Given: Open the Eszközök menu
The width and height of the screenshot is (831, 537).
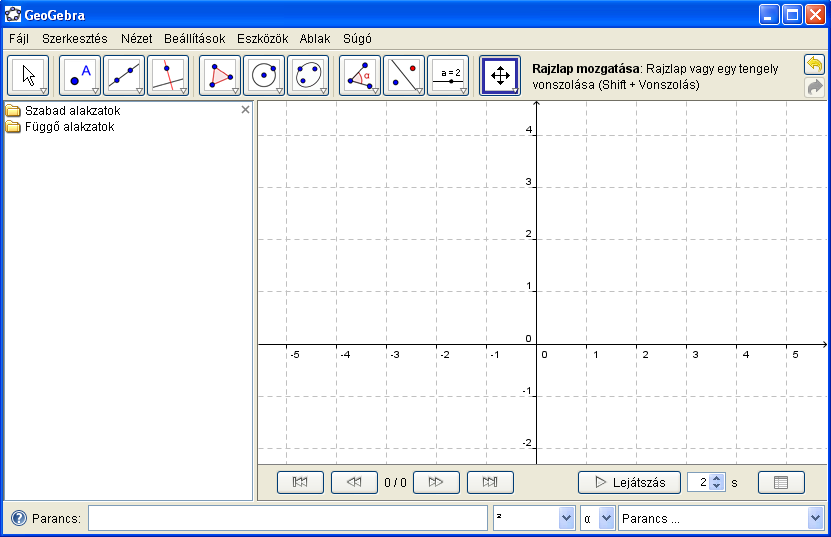Looking at the screenshot, I should pos(262,39).
